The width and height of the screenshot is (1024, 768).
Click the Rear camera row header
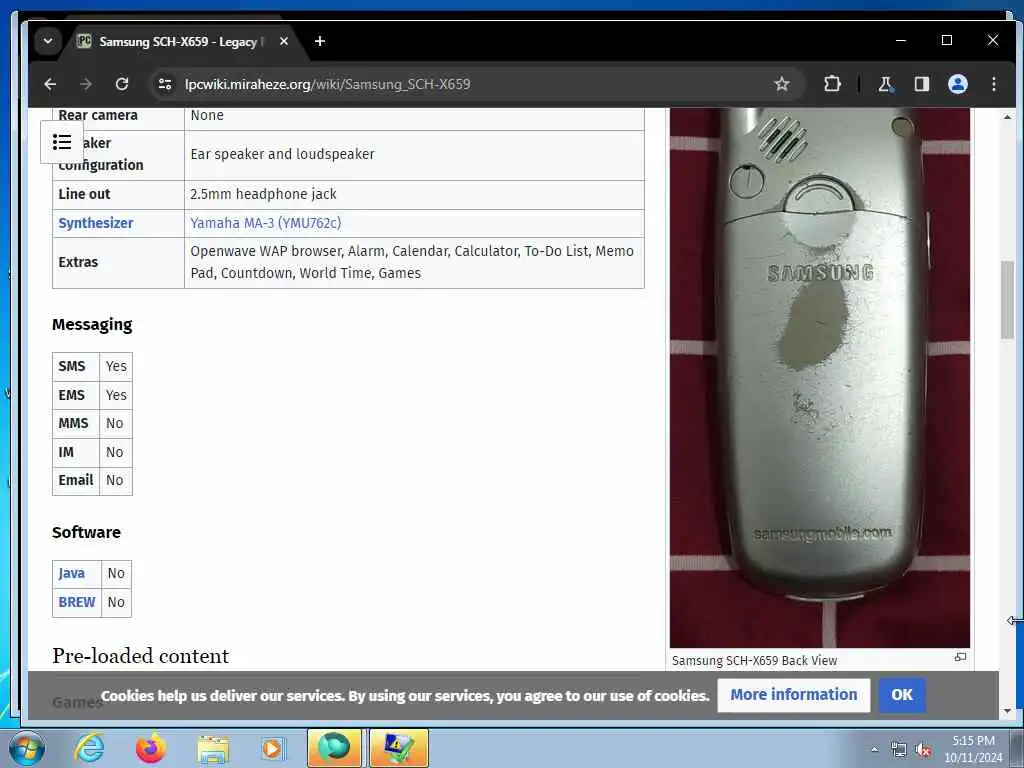pyautogui.click(x=118, y=118)
